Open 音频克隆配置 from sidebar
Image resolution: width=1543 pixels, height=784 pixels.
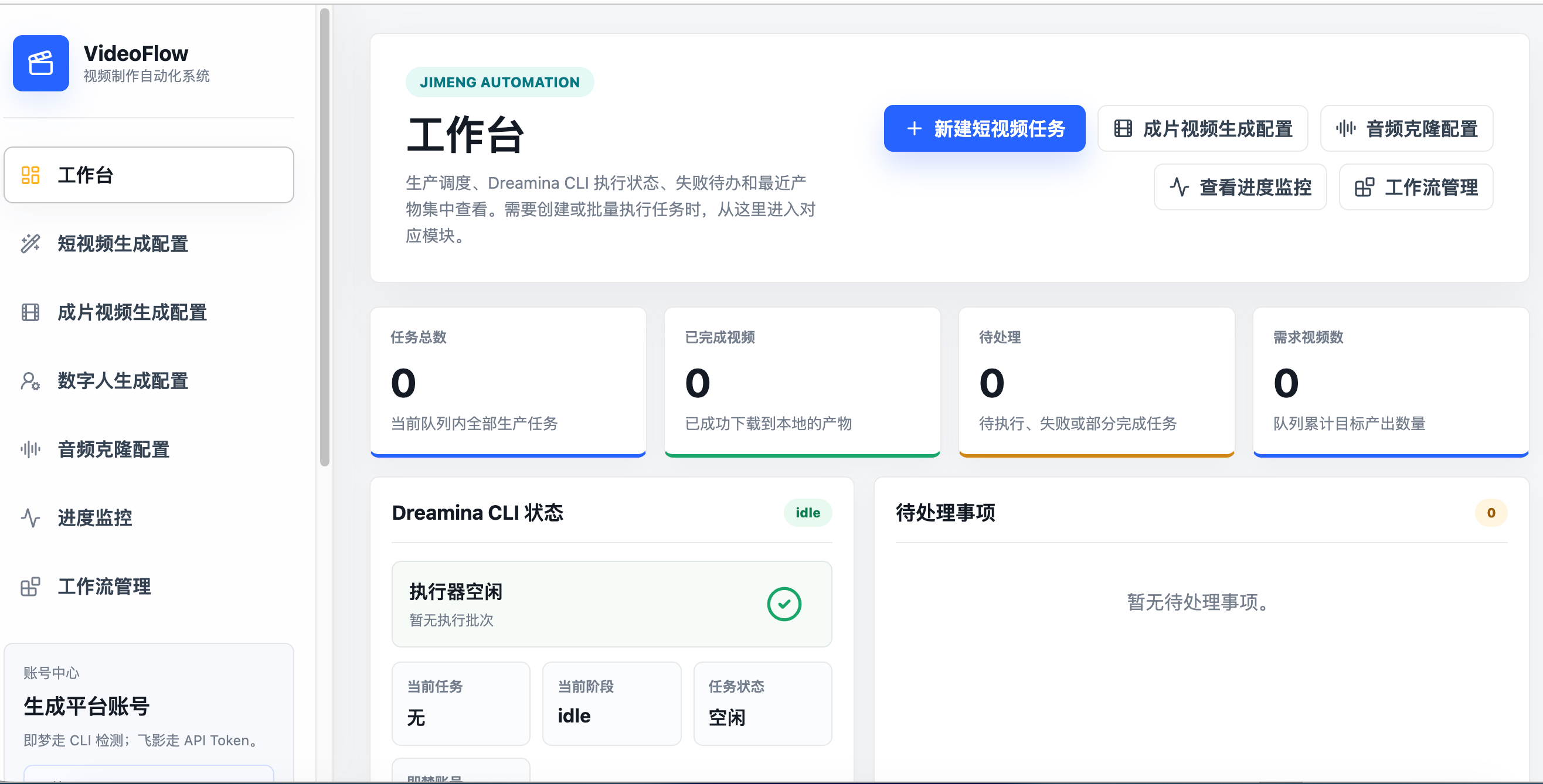pos(148,449)
